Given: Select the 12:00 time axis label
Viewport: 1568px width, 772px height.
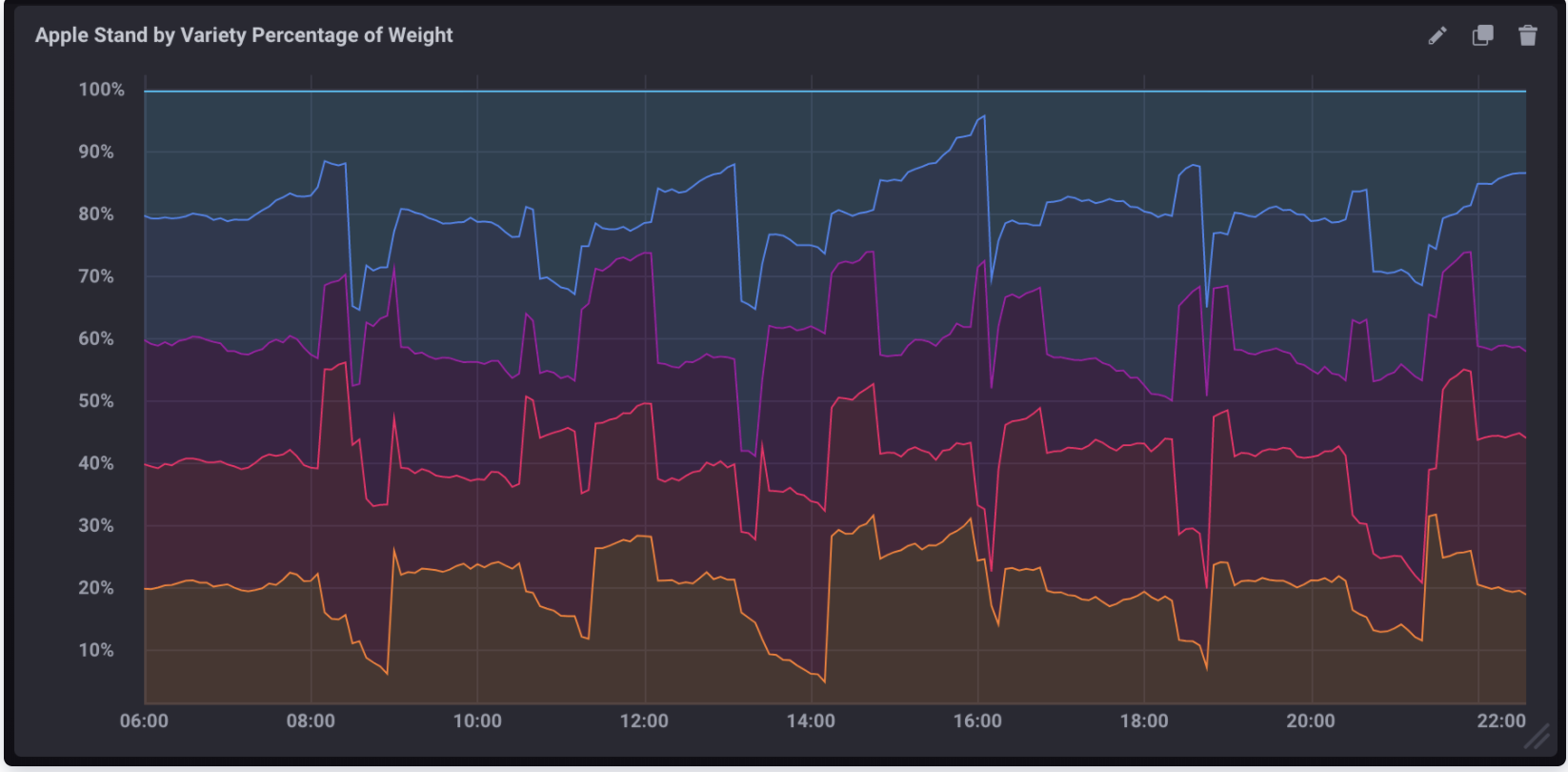Looking at the screenshot, I should (x=644, y=721).
